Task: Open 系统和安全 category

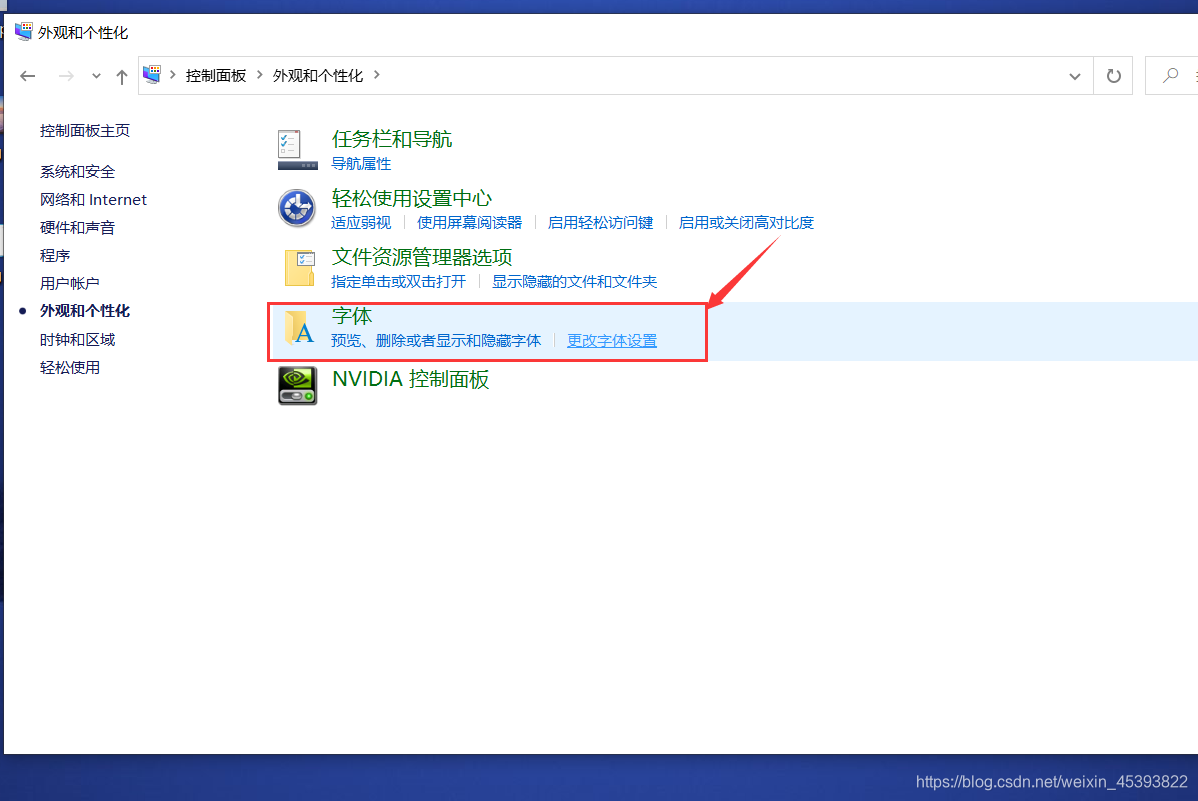Action: [77, 172]
